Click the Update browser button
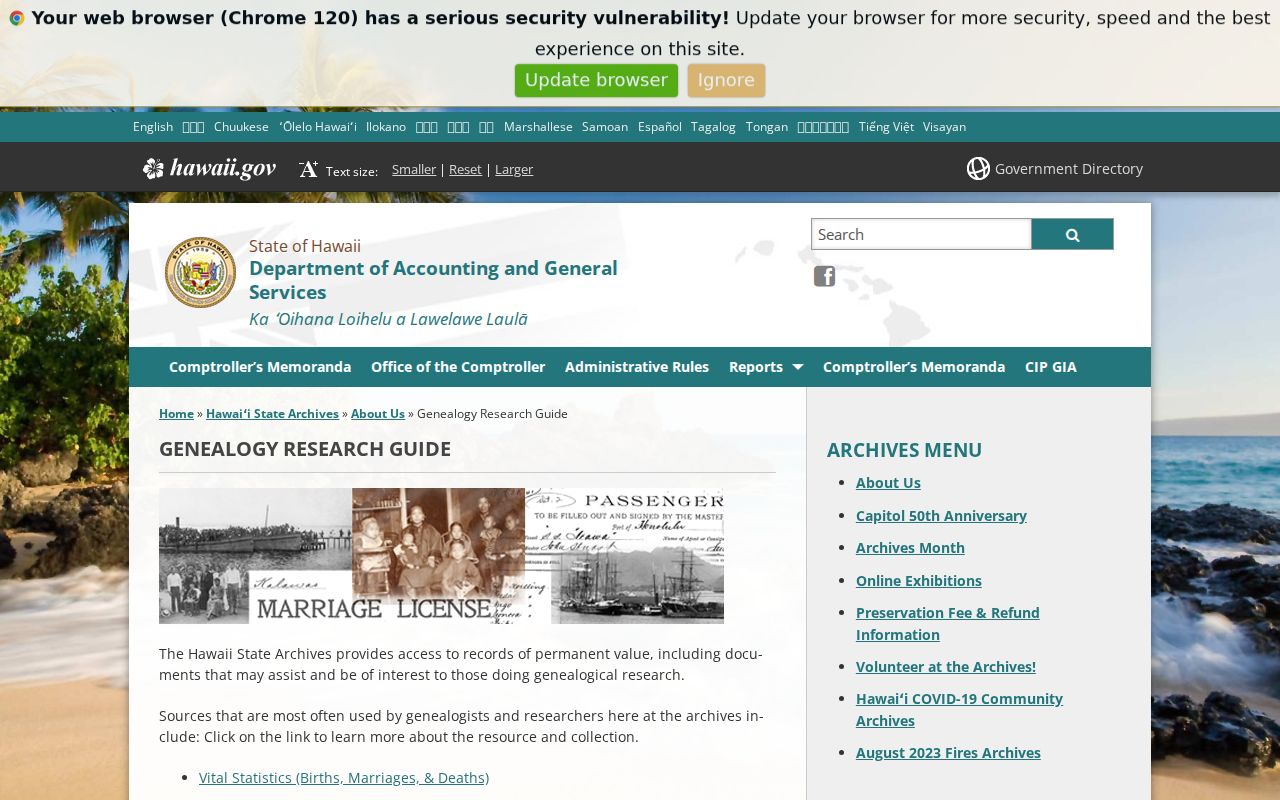The width and height of the screenshot is (1280, 800). 596,80
